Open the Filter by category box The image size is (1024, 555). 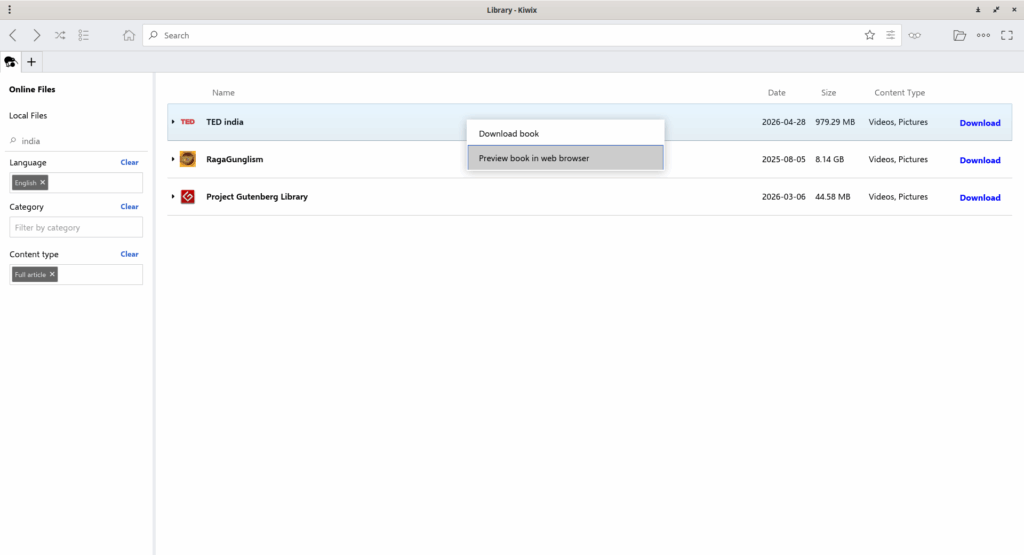[76, 227]
